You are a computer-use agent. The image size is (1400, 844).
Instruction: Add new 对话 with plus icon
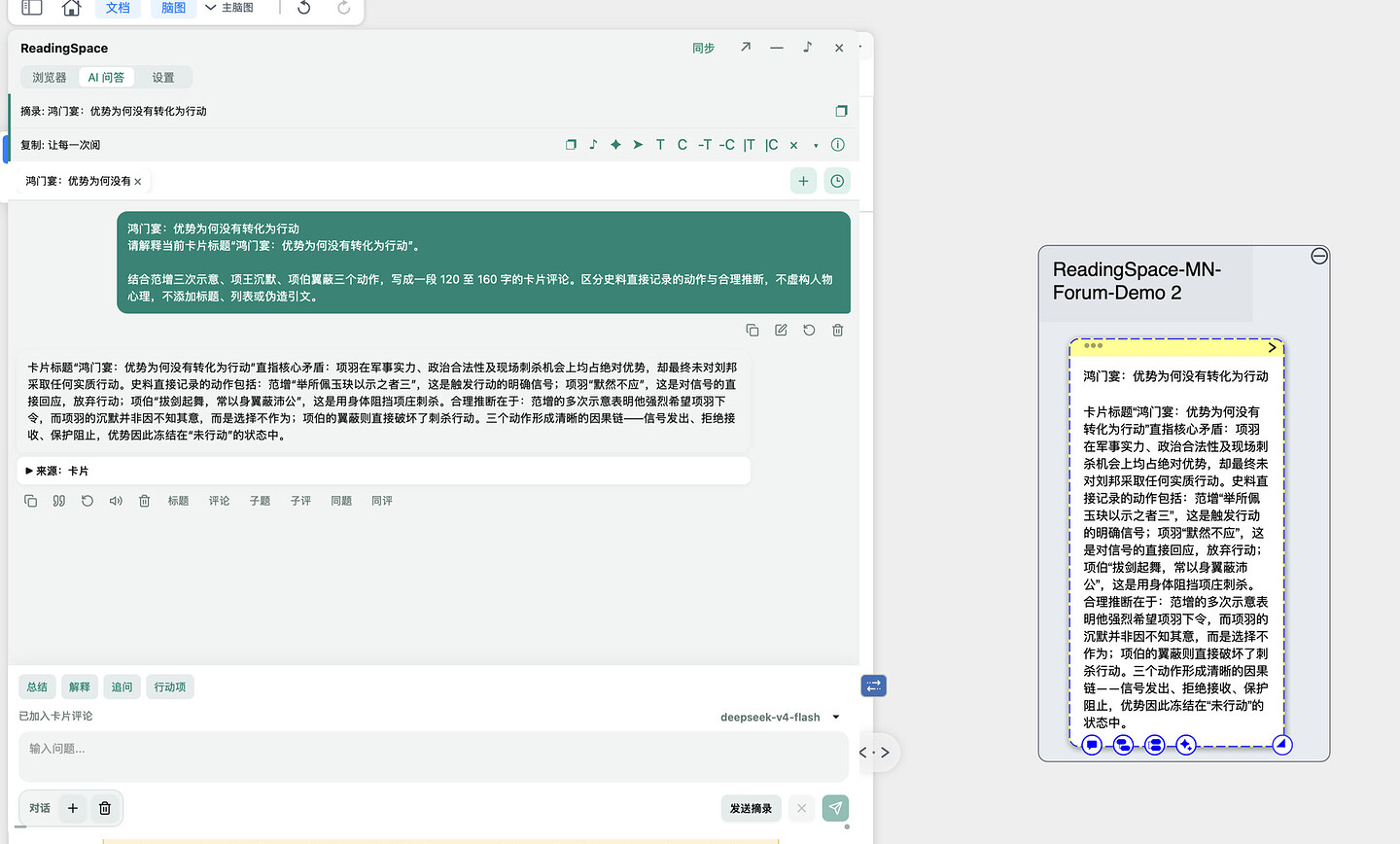point(73,808)
